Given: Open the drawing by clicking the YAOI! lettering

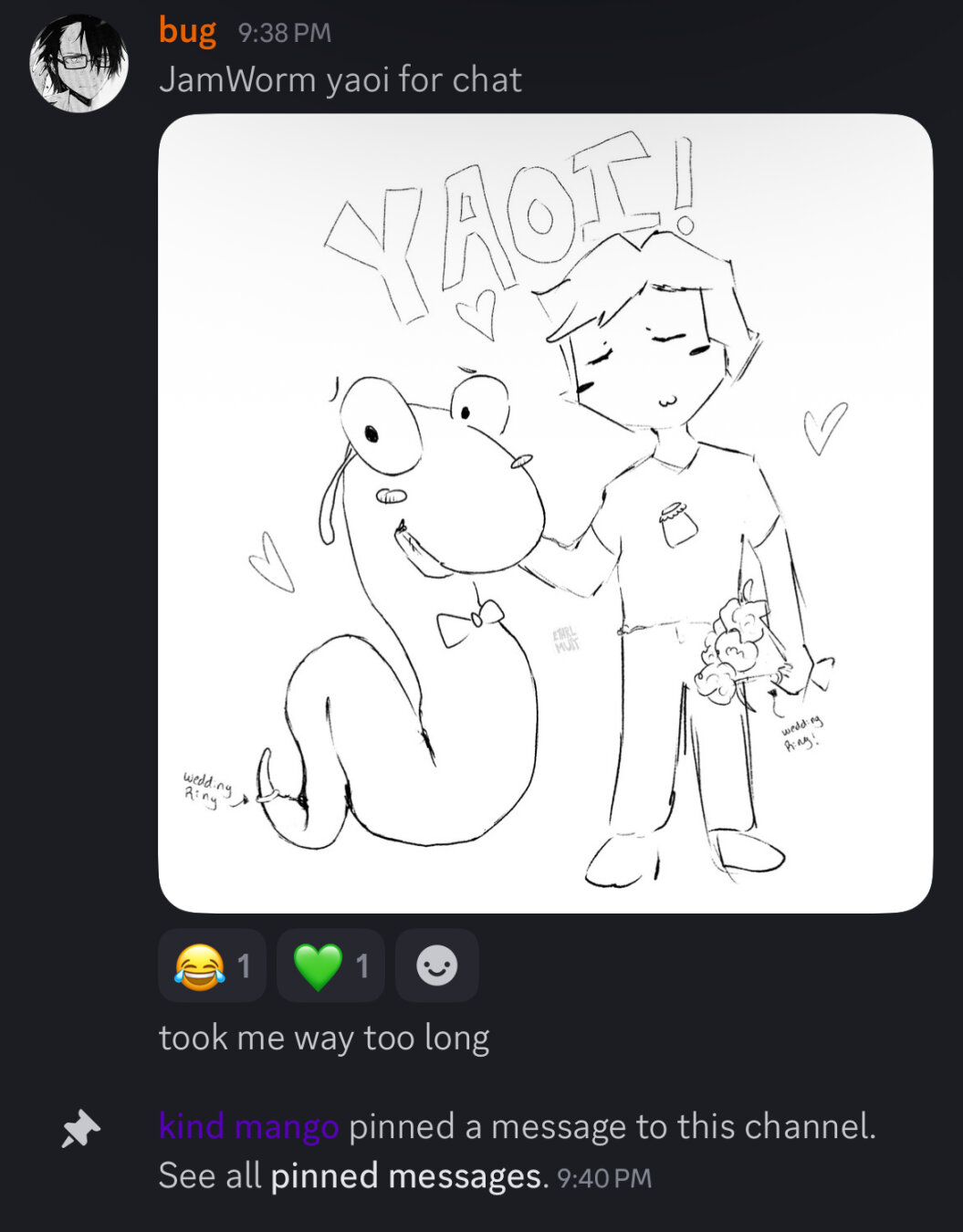Looking at the screenshot, I should click(511, 224).
